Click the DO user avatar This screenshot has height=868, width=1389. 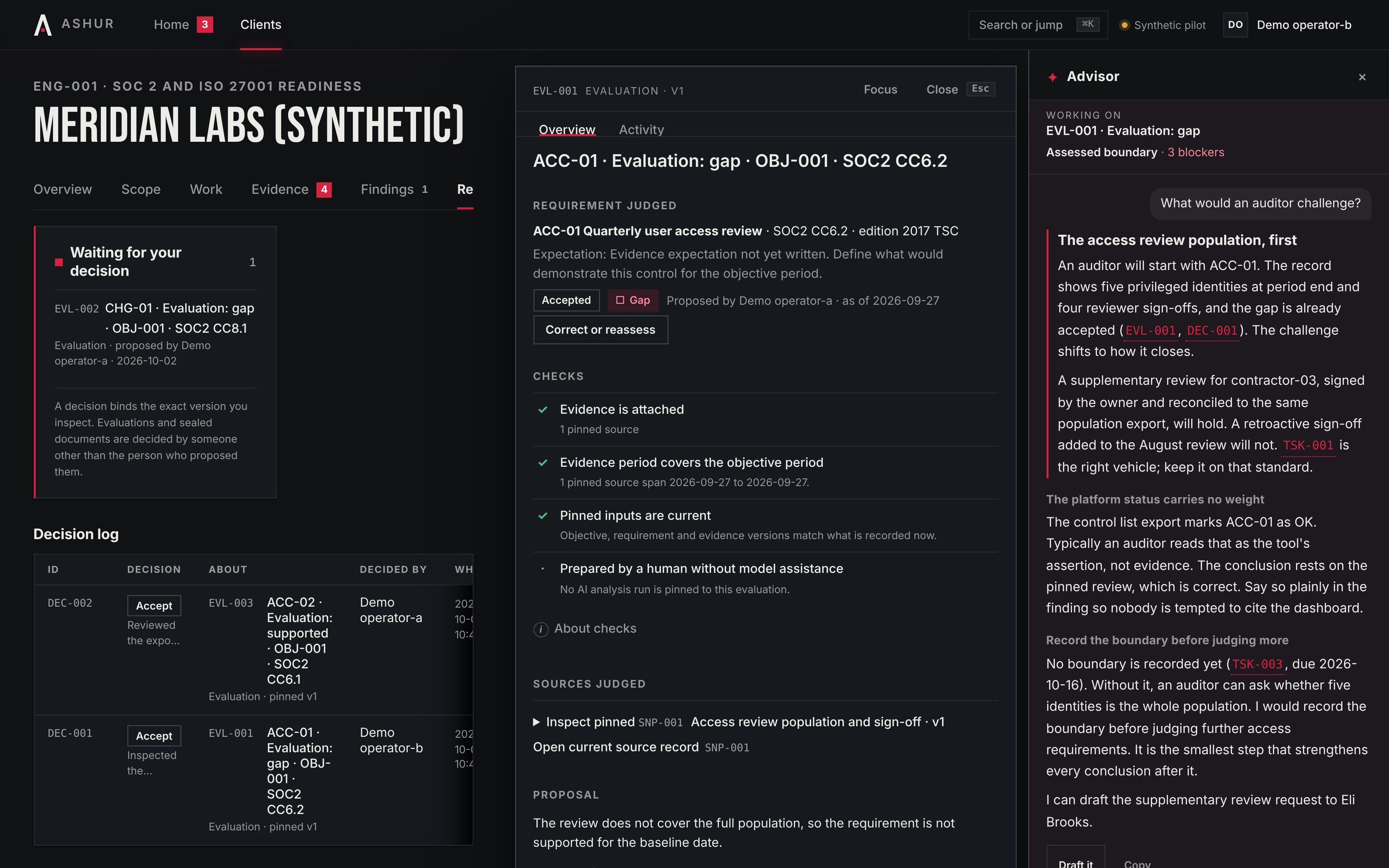(1235, 25)
